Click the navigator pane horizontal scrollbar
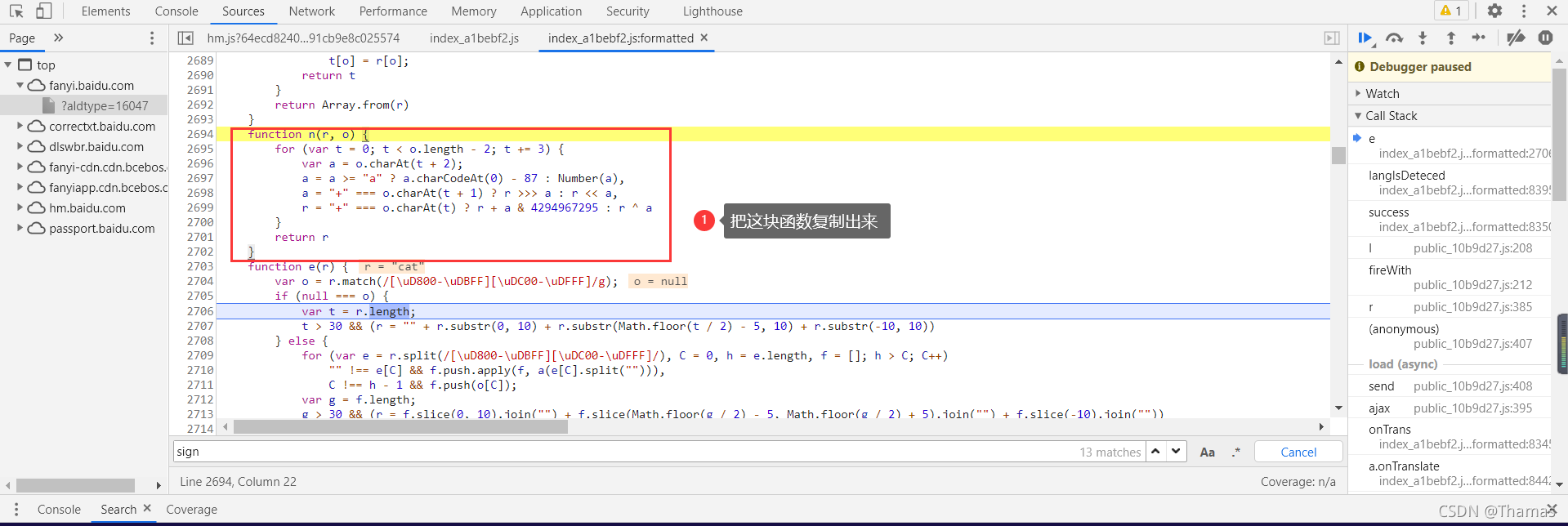The width and height of the screenshot is (1568, 526). 75,484
